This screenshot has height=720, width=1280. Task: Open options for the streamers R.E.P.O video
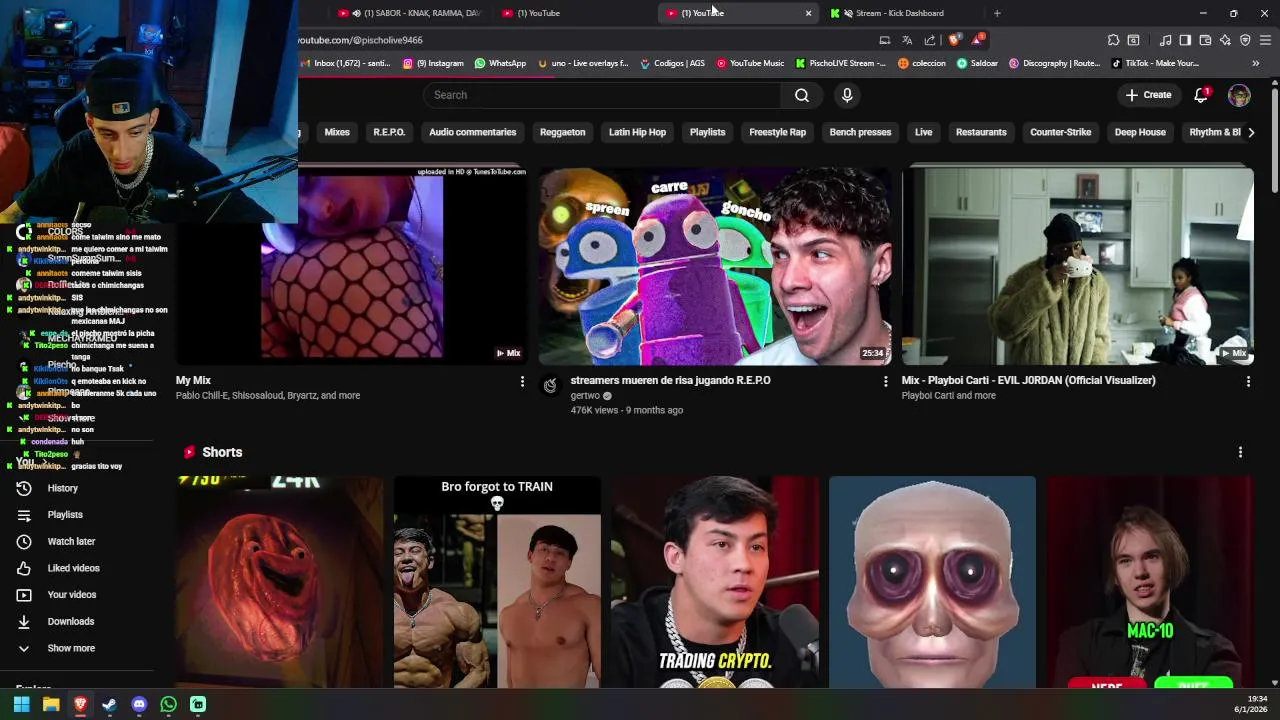(x=885, y=381)
